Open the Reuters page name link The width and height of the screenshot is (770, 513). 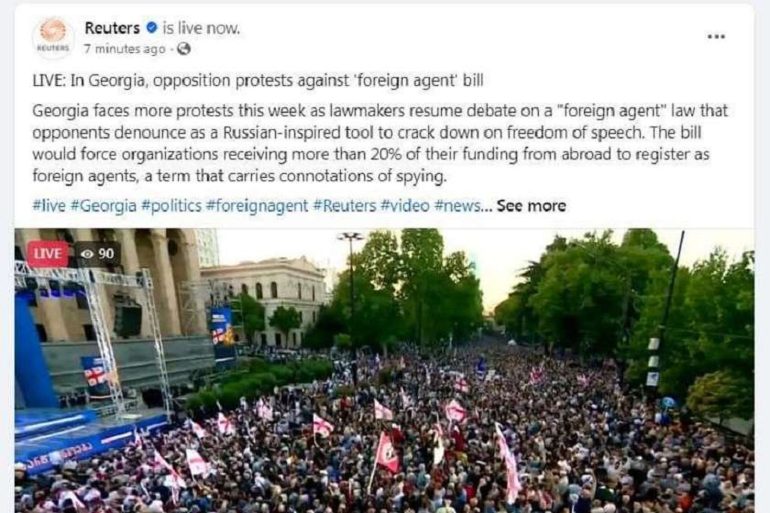(112, 28)
